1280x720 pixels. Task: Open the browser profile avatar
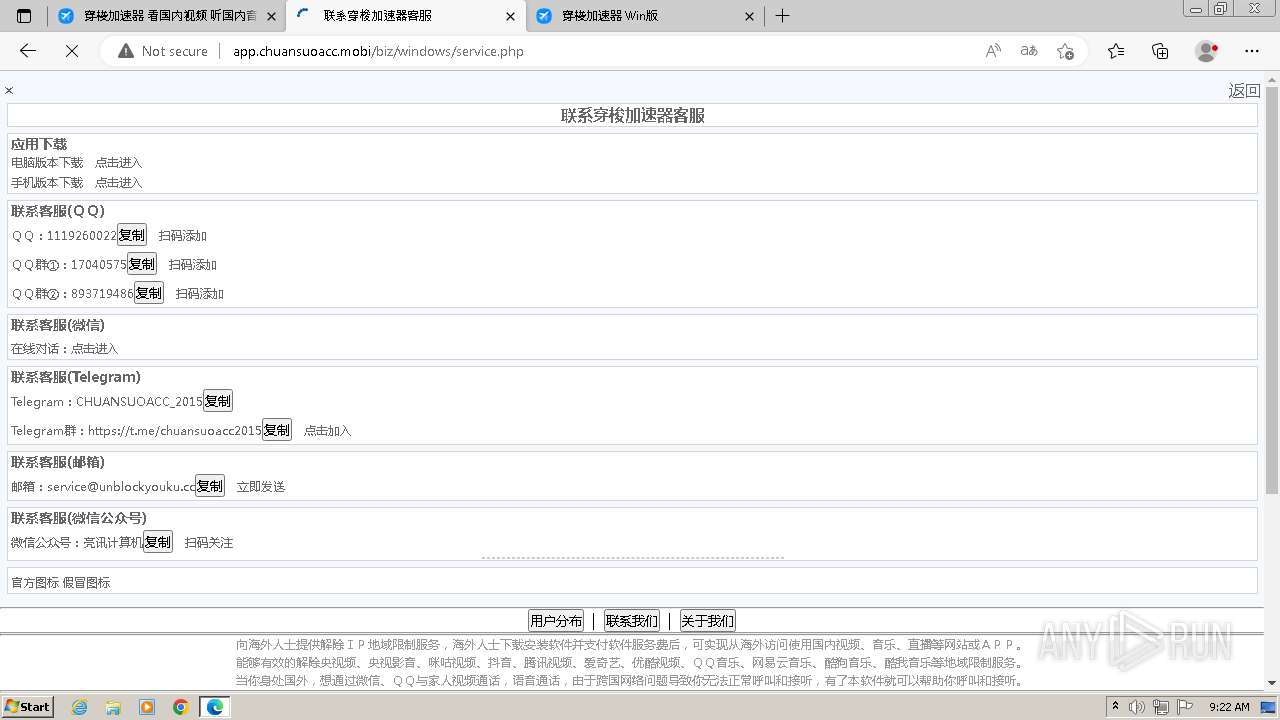click(1207, 51)
